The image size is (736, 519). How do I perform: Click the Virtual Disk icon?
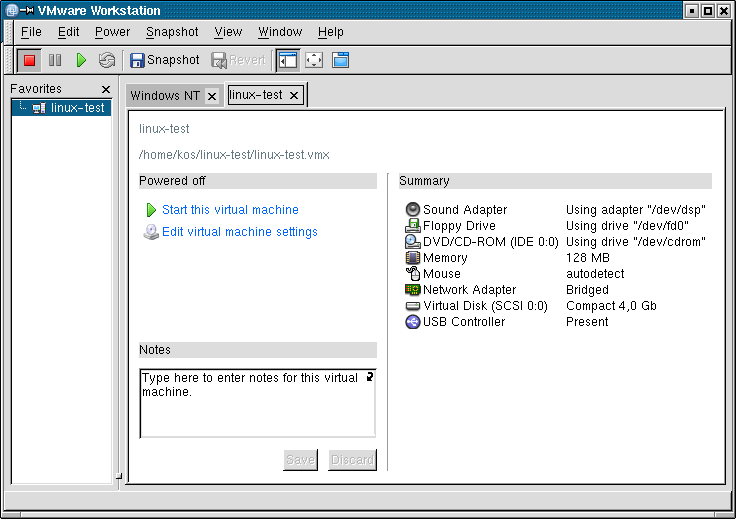pyautogui.click(x=413, y=306)
